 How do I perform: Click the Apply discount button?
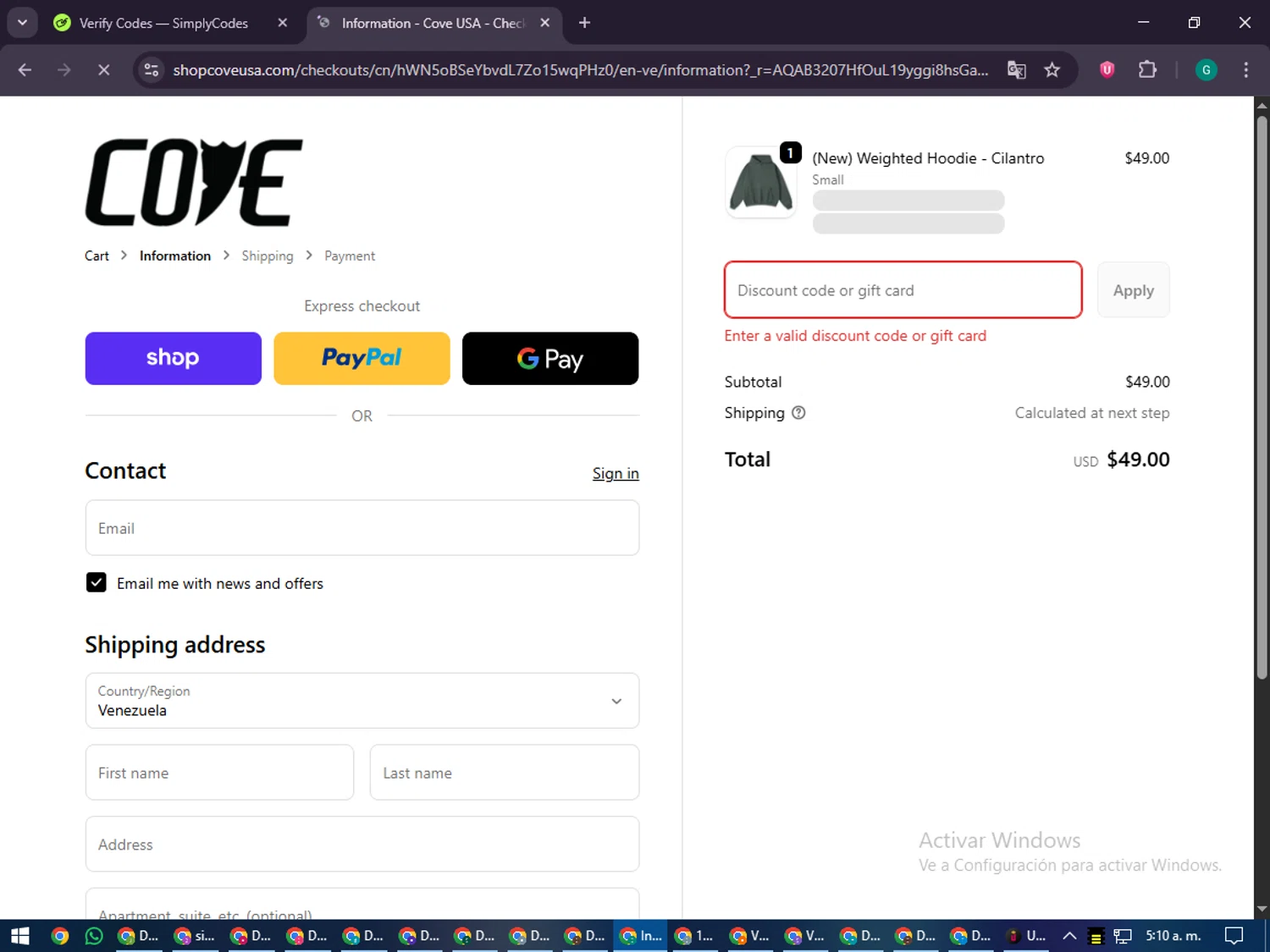coord(1133,290)
